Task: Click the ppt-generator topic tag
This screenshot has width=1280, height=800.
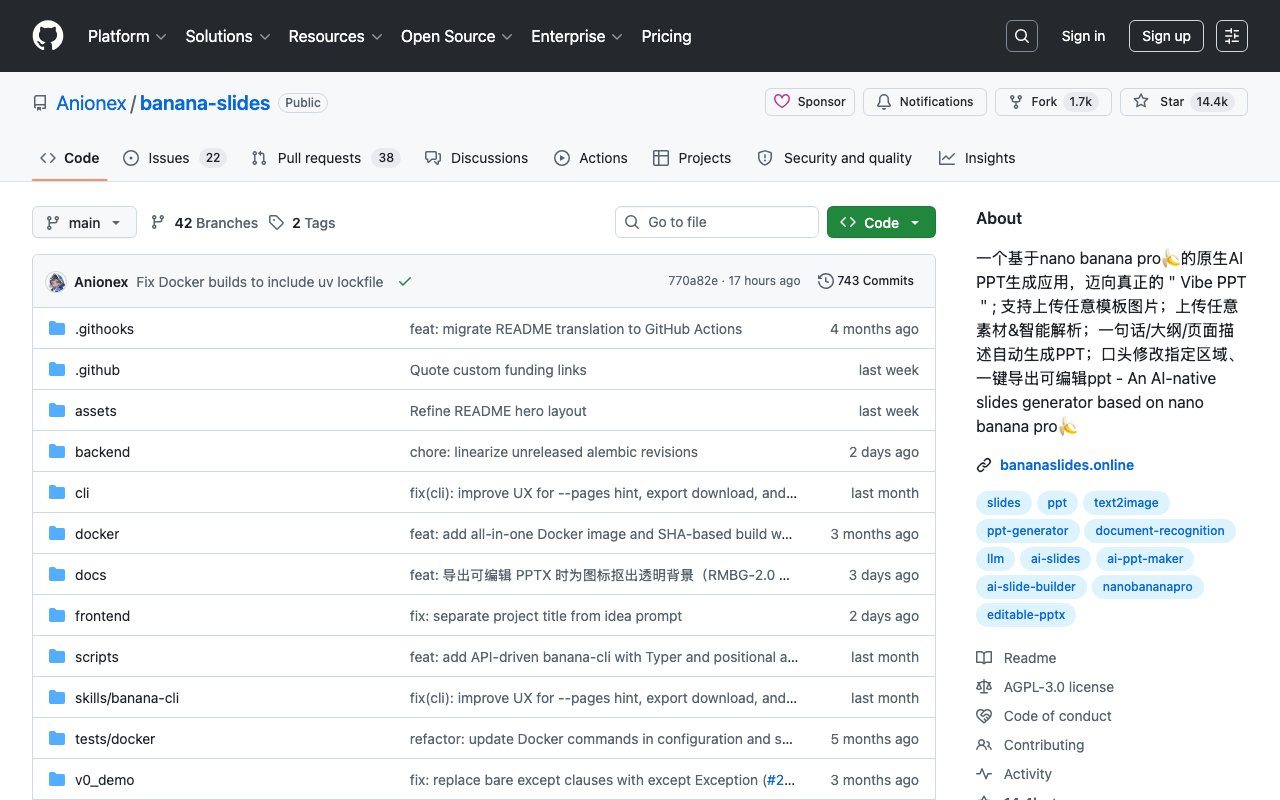Action: [1028, 531]
